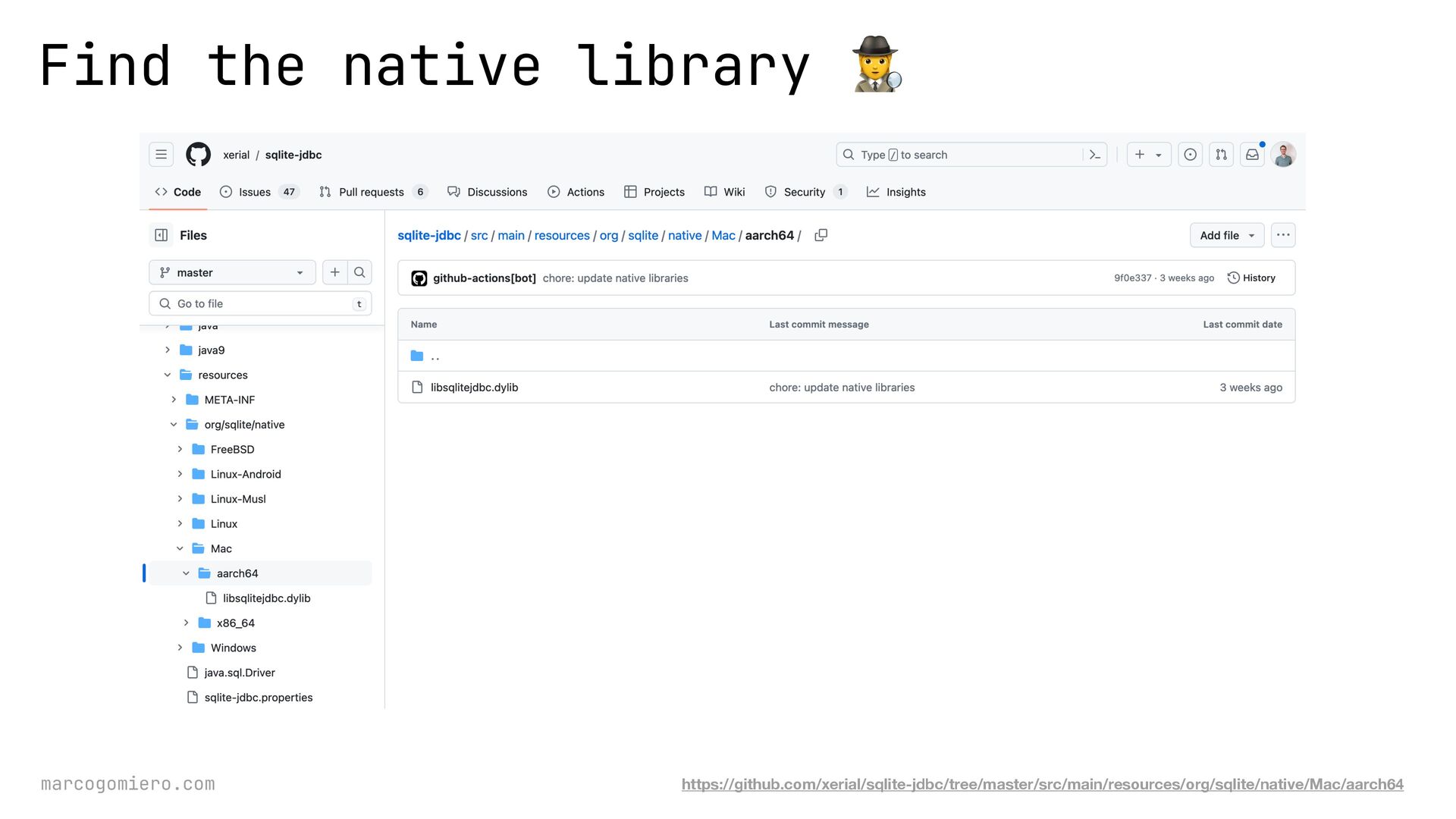
Task: Expand the Linux-Android folder chevron
Action: 180,474
